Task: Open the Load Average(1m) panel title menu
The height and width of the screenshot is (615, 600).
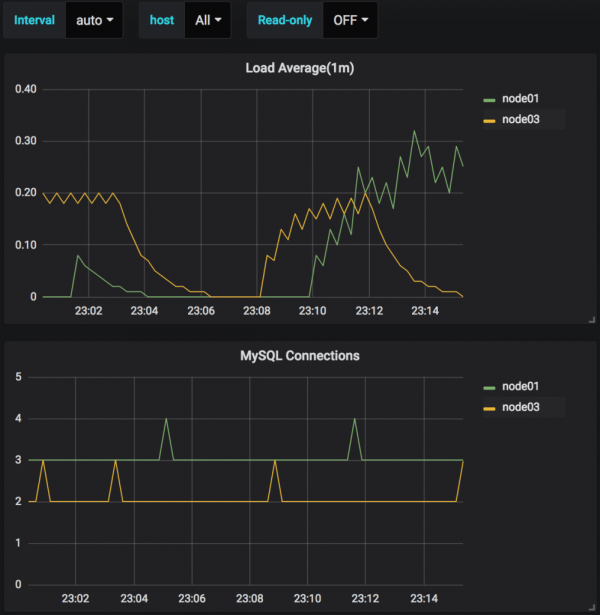Action: point(299,68)
